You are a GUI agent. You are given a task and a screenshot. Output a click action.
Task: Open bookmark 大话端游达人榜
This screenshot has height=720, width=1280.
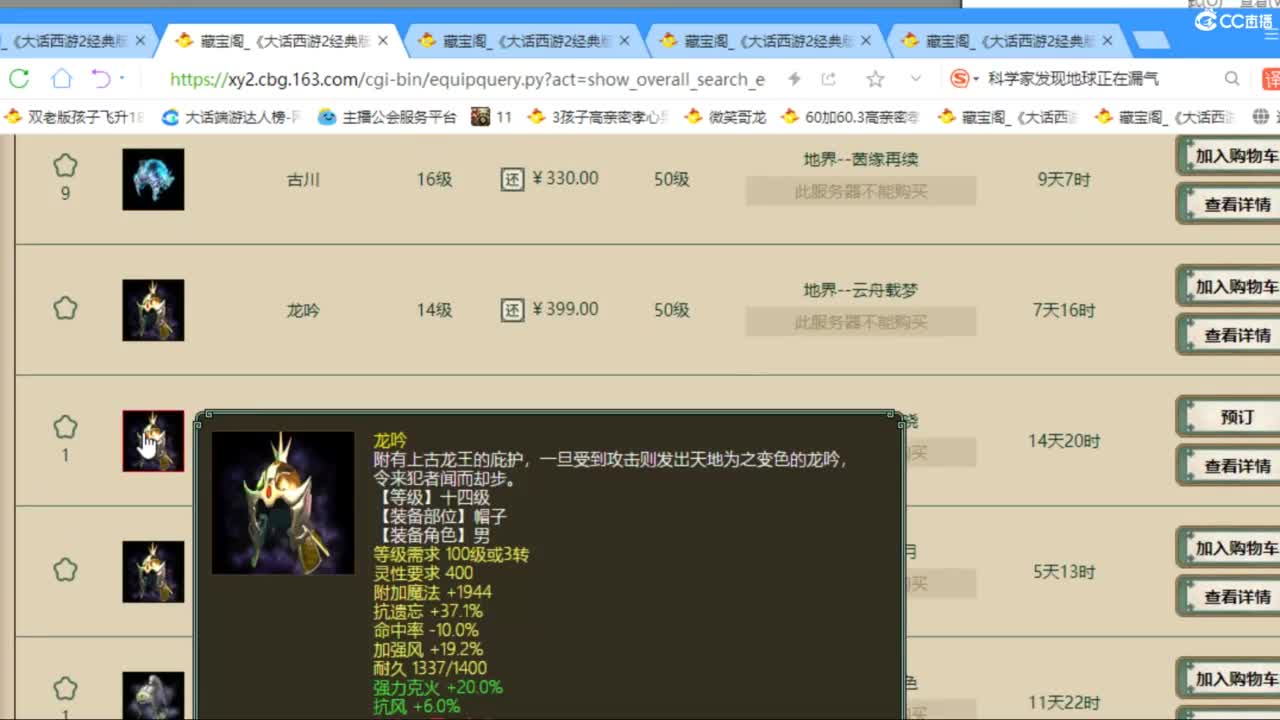point(231,117)
